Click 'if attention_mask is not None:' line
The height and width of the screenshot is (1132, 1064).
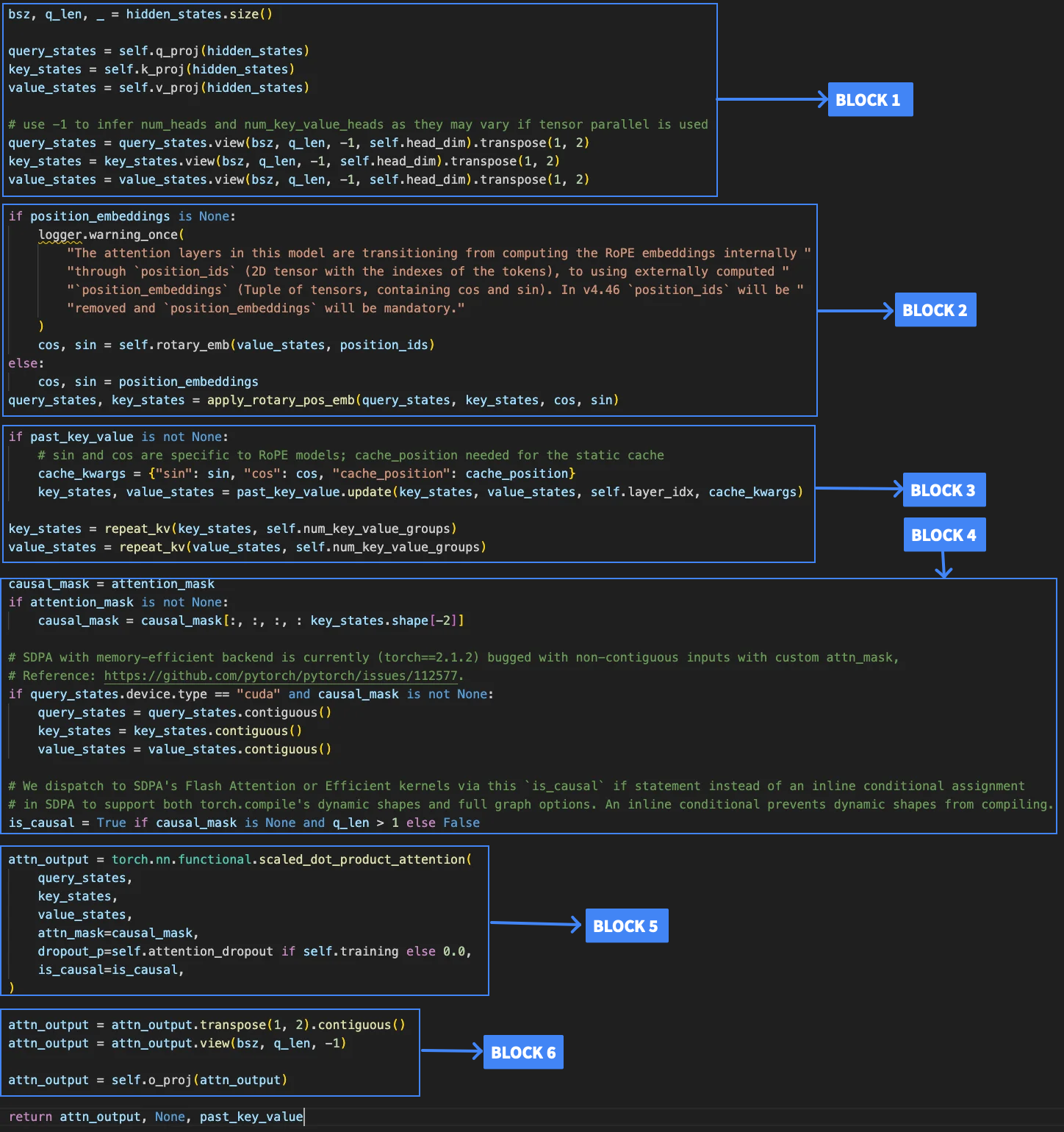pyautogui.click(x=118, y=602)
